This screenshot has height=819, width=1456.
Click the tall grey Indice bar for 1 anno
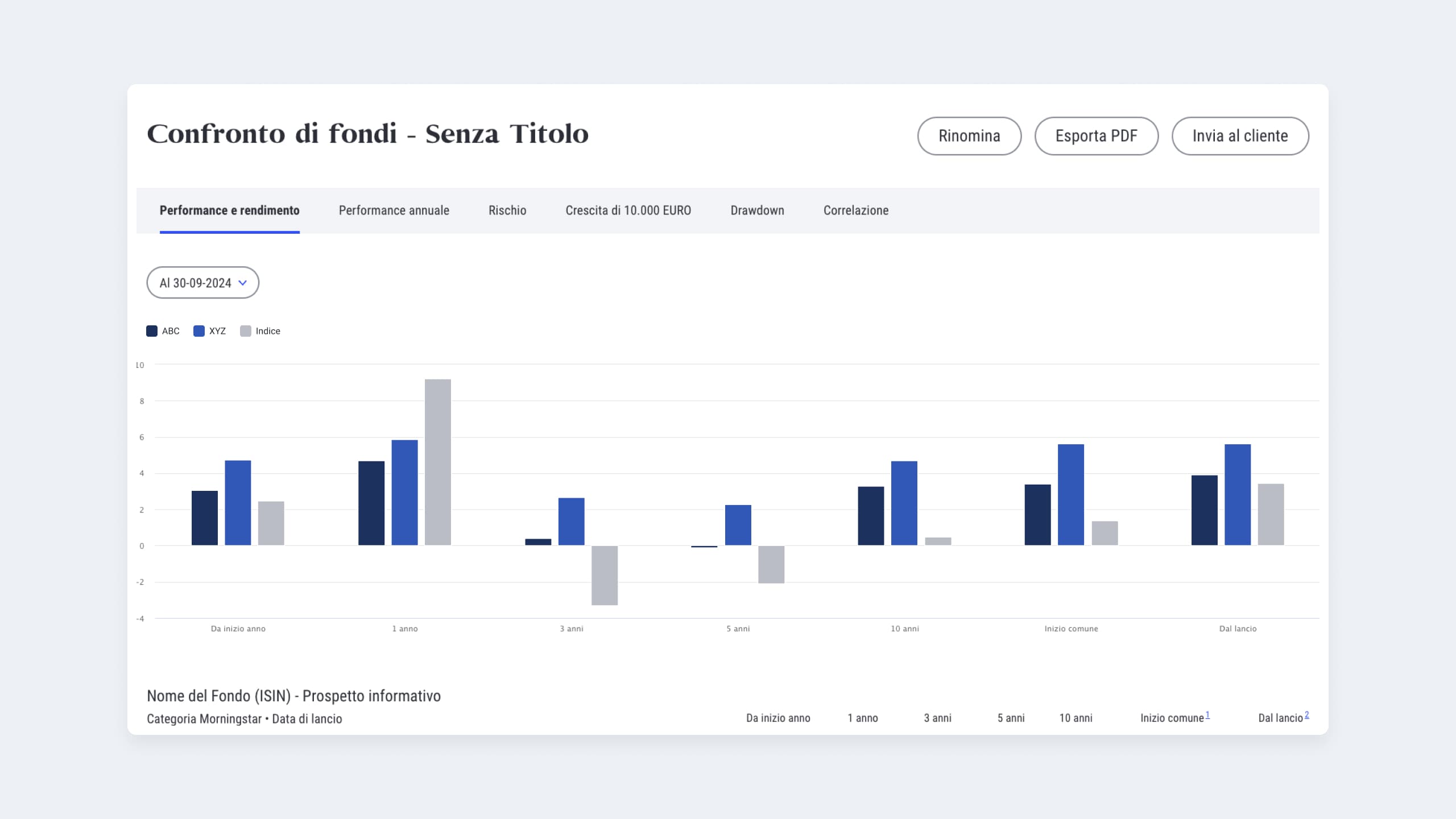point(437,462)
